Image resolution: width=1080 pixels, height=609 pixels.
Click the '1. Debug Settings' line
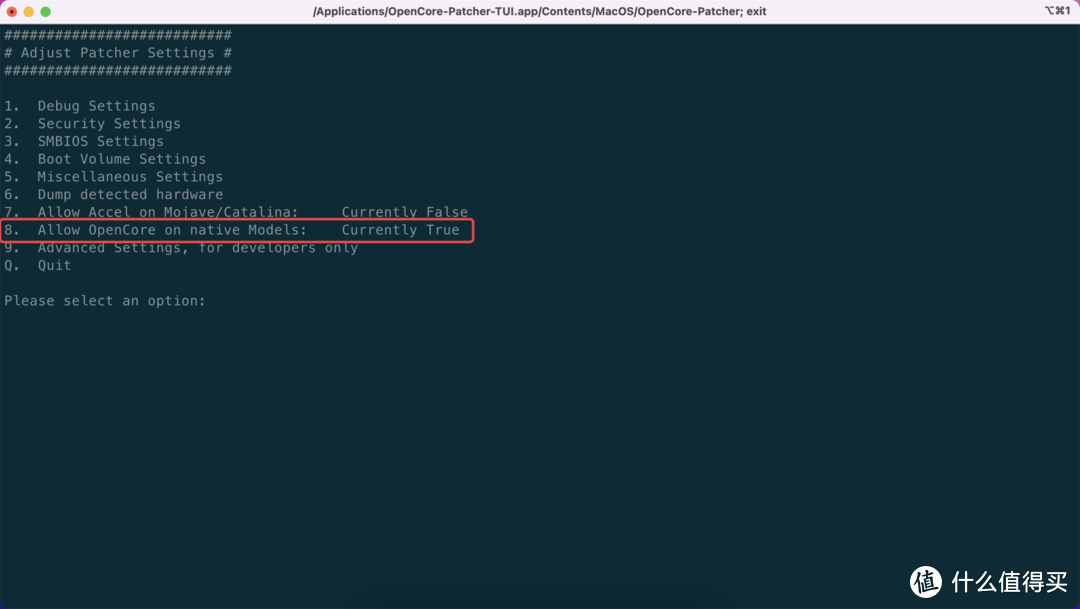pyautogui.click(x=80, y=106)
